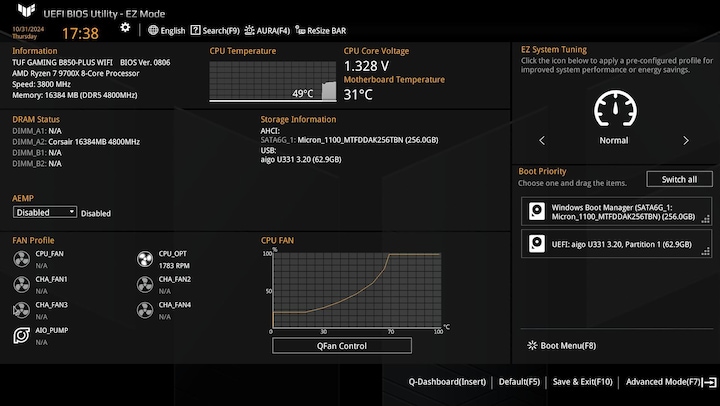Image resolution: width=720 pixels, height=406 pixels.
Task: Click the AIO_PUMP pump icon
Action: (22, 336)
